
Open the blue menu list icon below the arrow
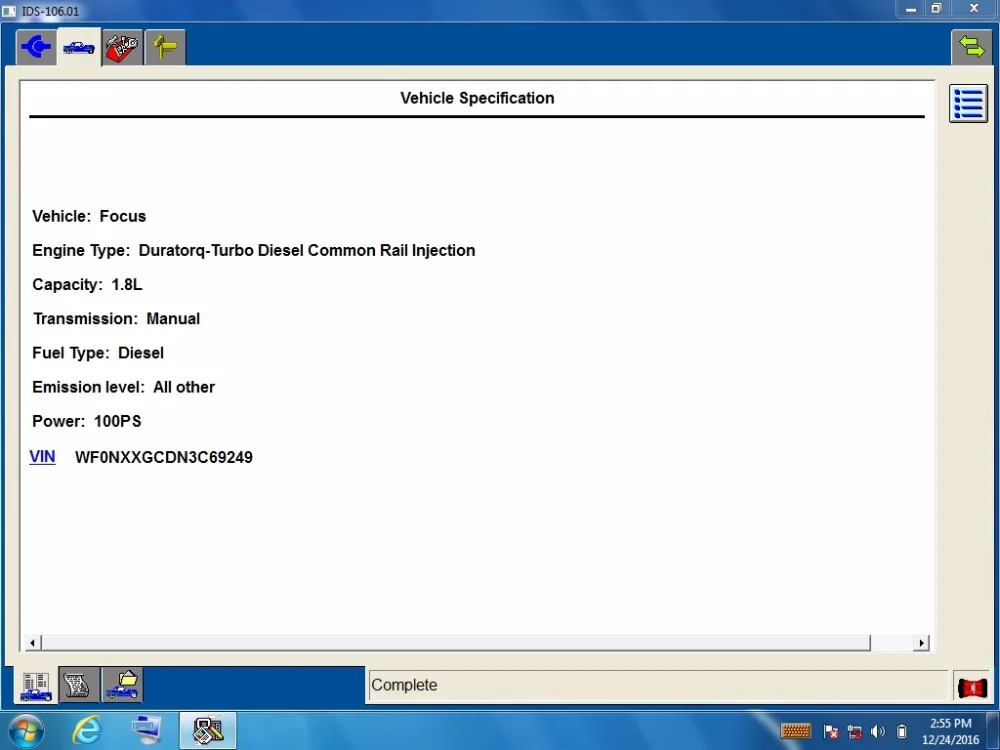point(967,103)
